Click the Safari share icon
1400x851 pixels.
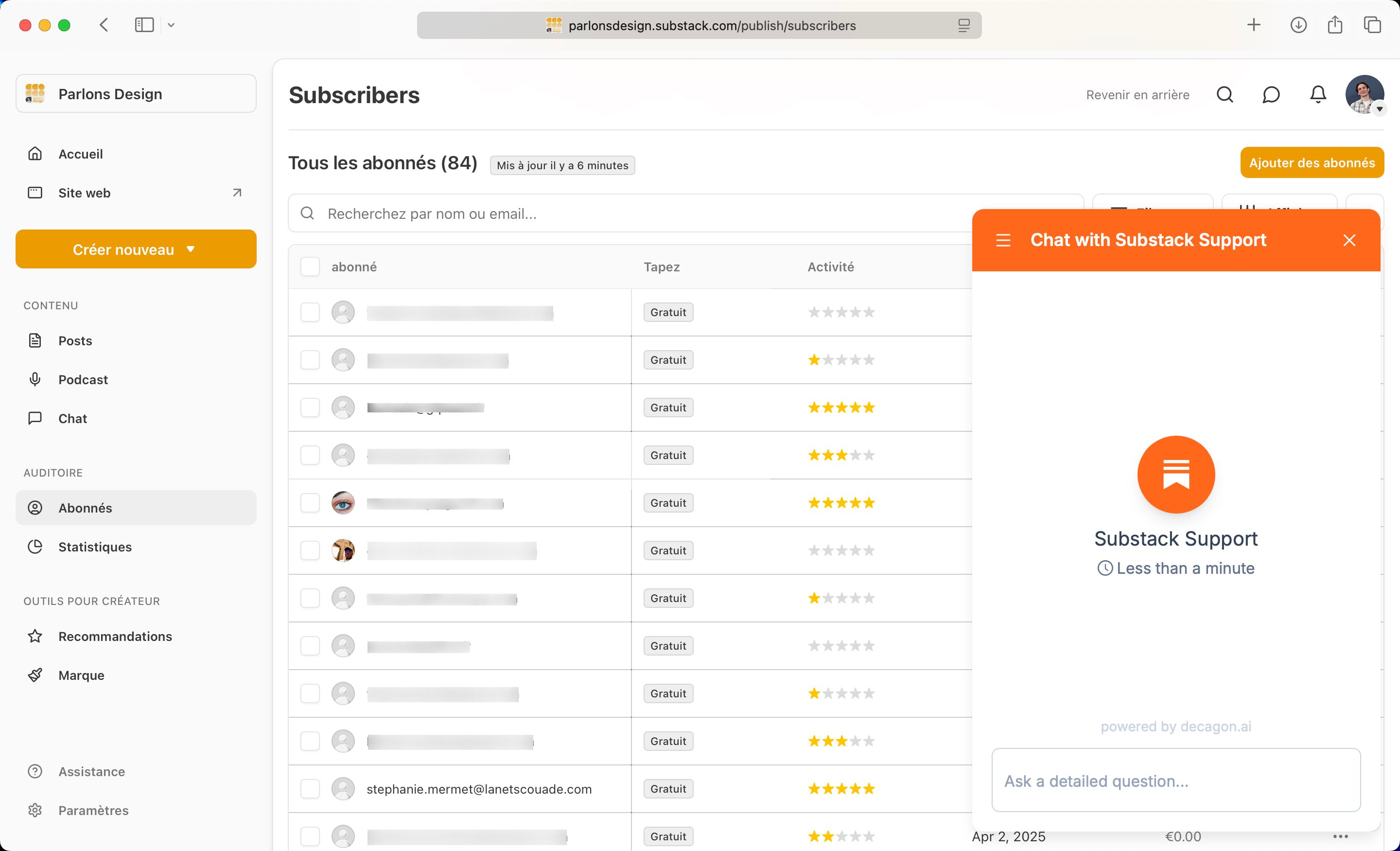[1335, 24]
